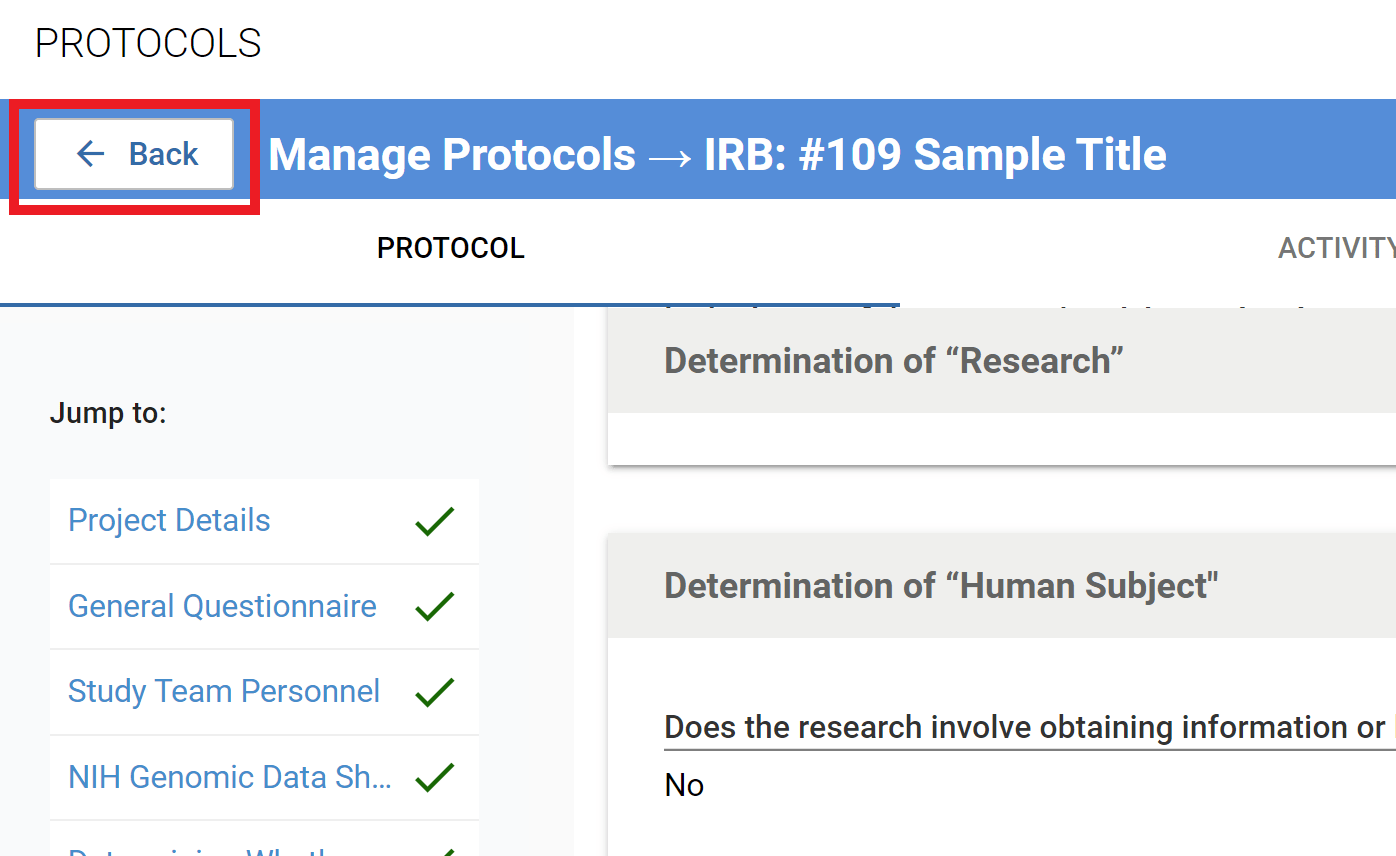
Task: Select Manage Protocols in the breadcrumb
Action: pyautogui.click(x=454, y=154)
